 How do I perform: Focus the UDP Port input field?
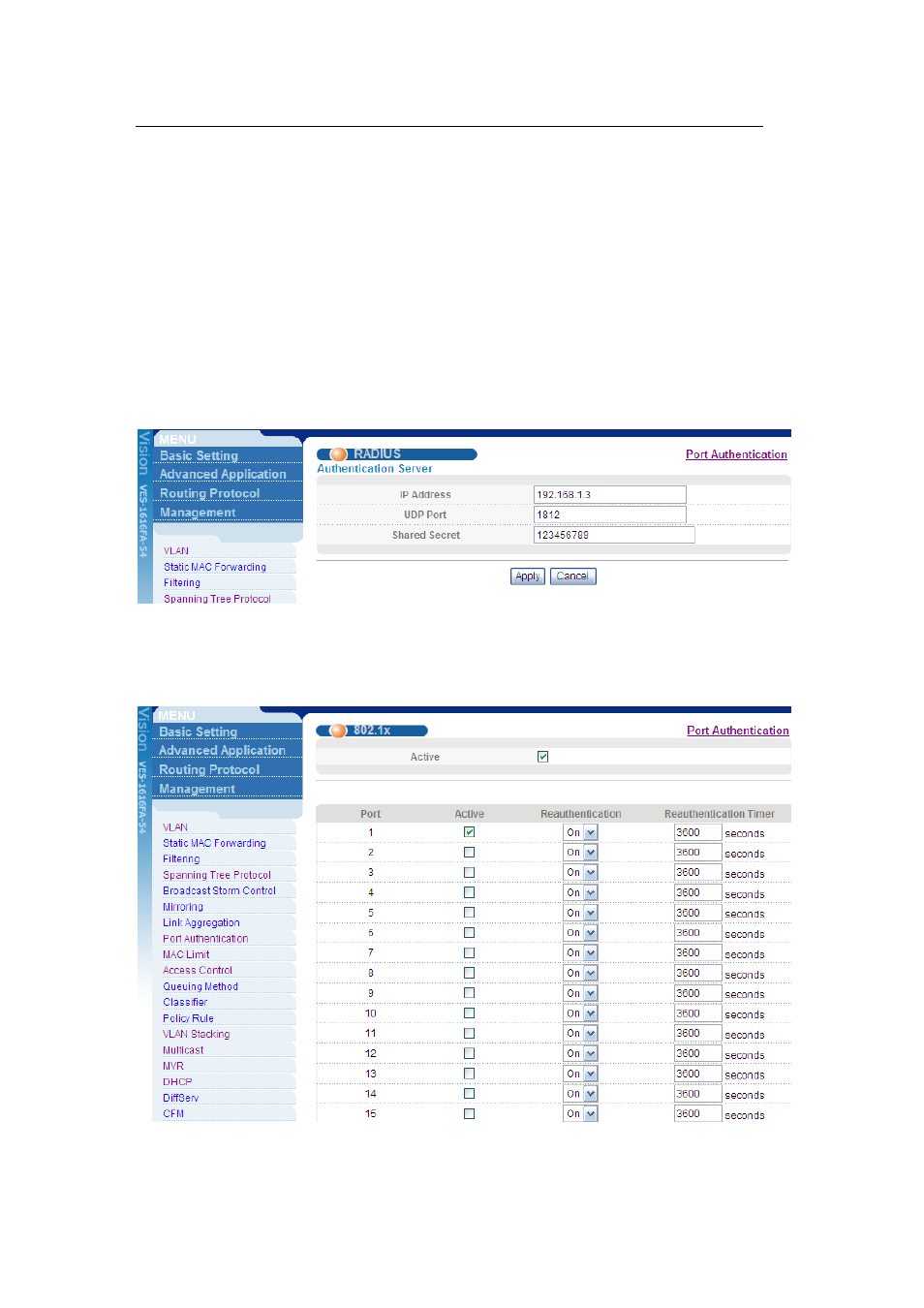[610, 514]
